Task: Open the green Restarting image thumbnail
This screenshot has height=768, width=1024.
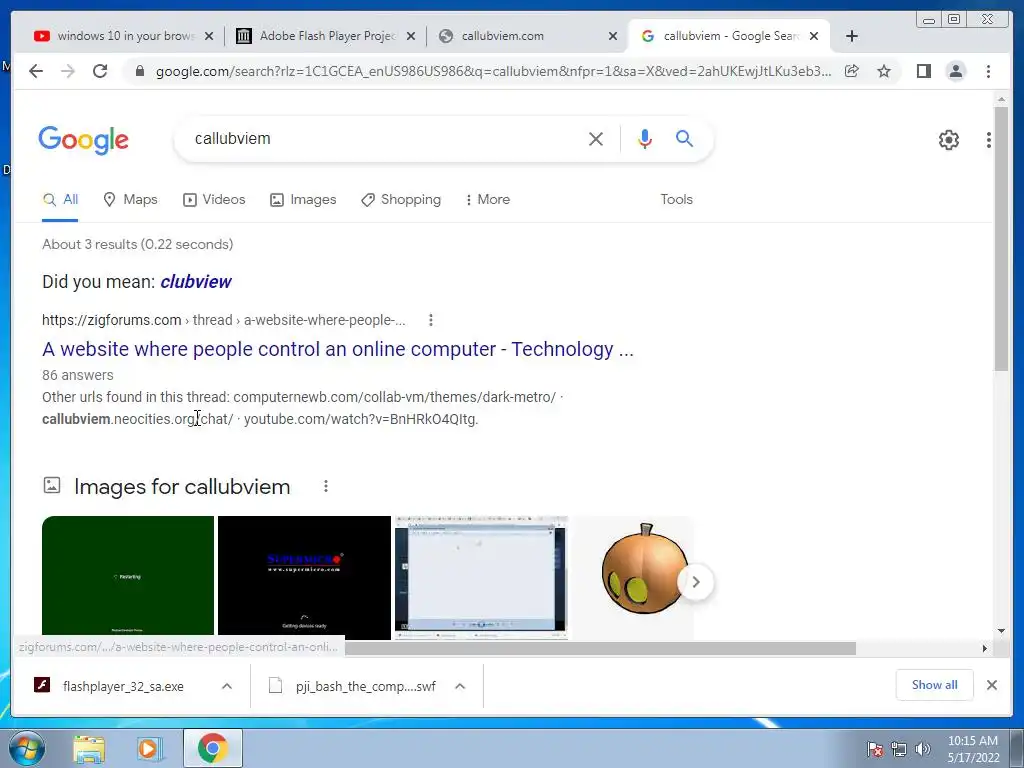Action: (x=128, y=575)
